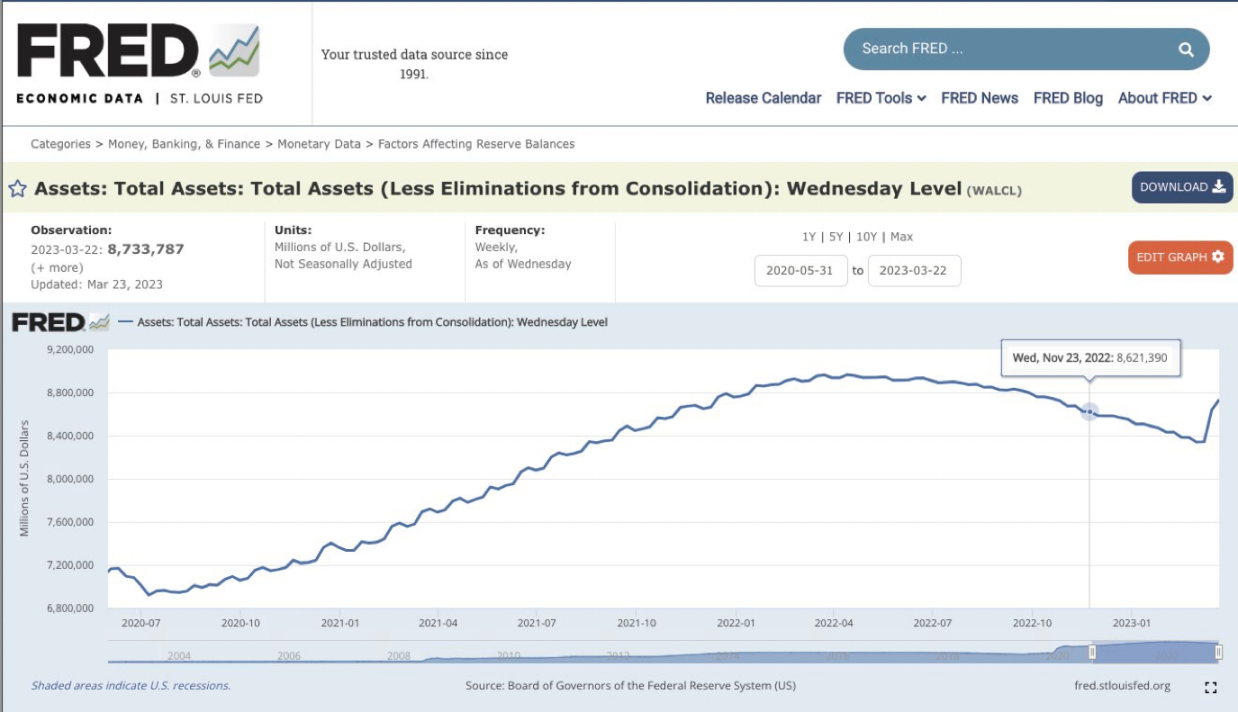This screenshot has width=1238, height=712.
Task: Open the Monetary Data breadcrumb category
Action: click(319, 144)
